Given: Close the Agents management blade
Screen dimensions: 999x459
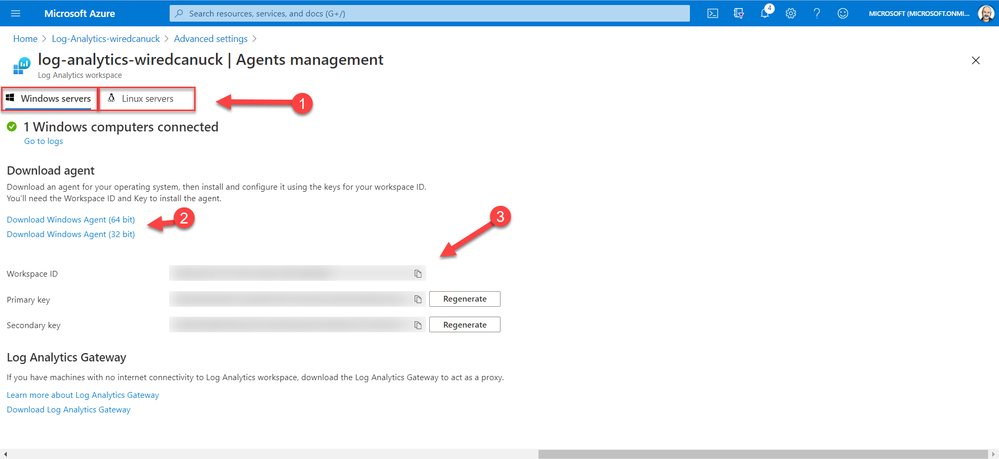Looking at the screenshot, I should (975, 61).
